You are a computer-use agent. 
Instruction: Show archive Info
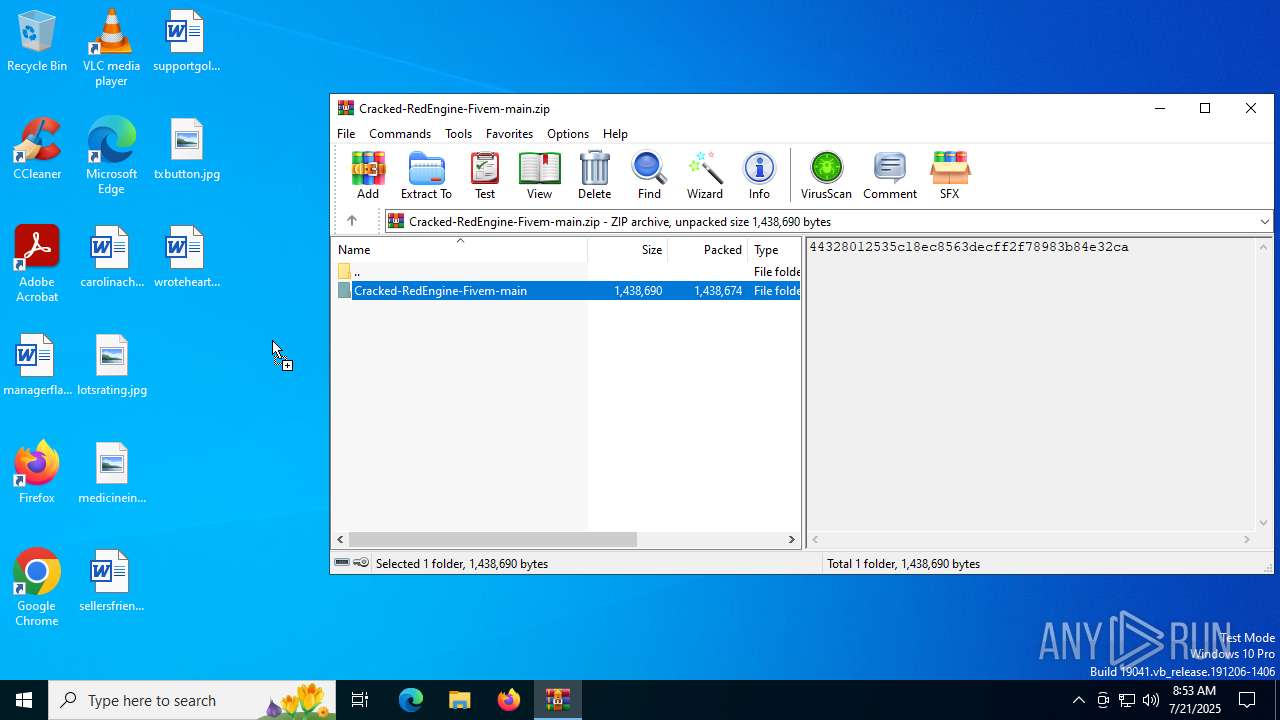coord(759,175)
